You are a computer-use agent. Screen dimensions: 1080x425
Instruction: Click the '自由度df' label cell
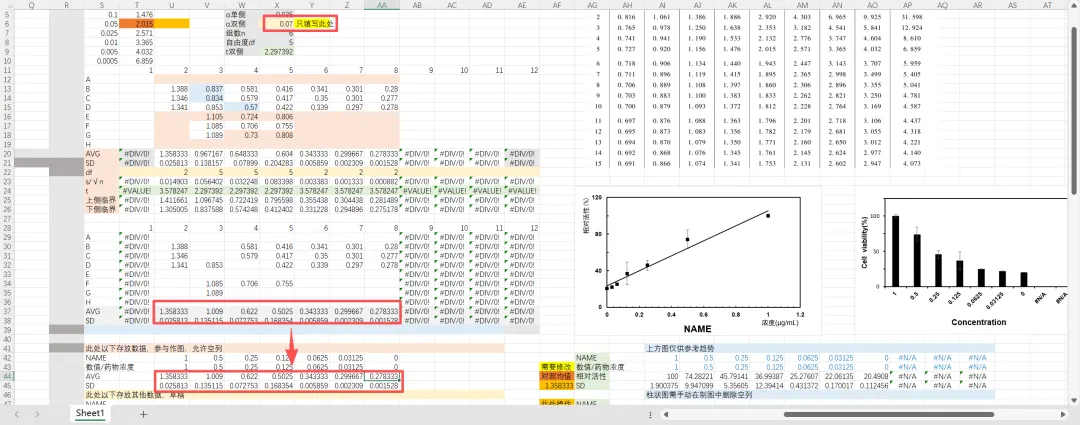point(242,42)
